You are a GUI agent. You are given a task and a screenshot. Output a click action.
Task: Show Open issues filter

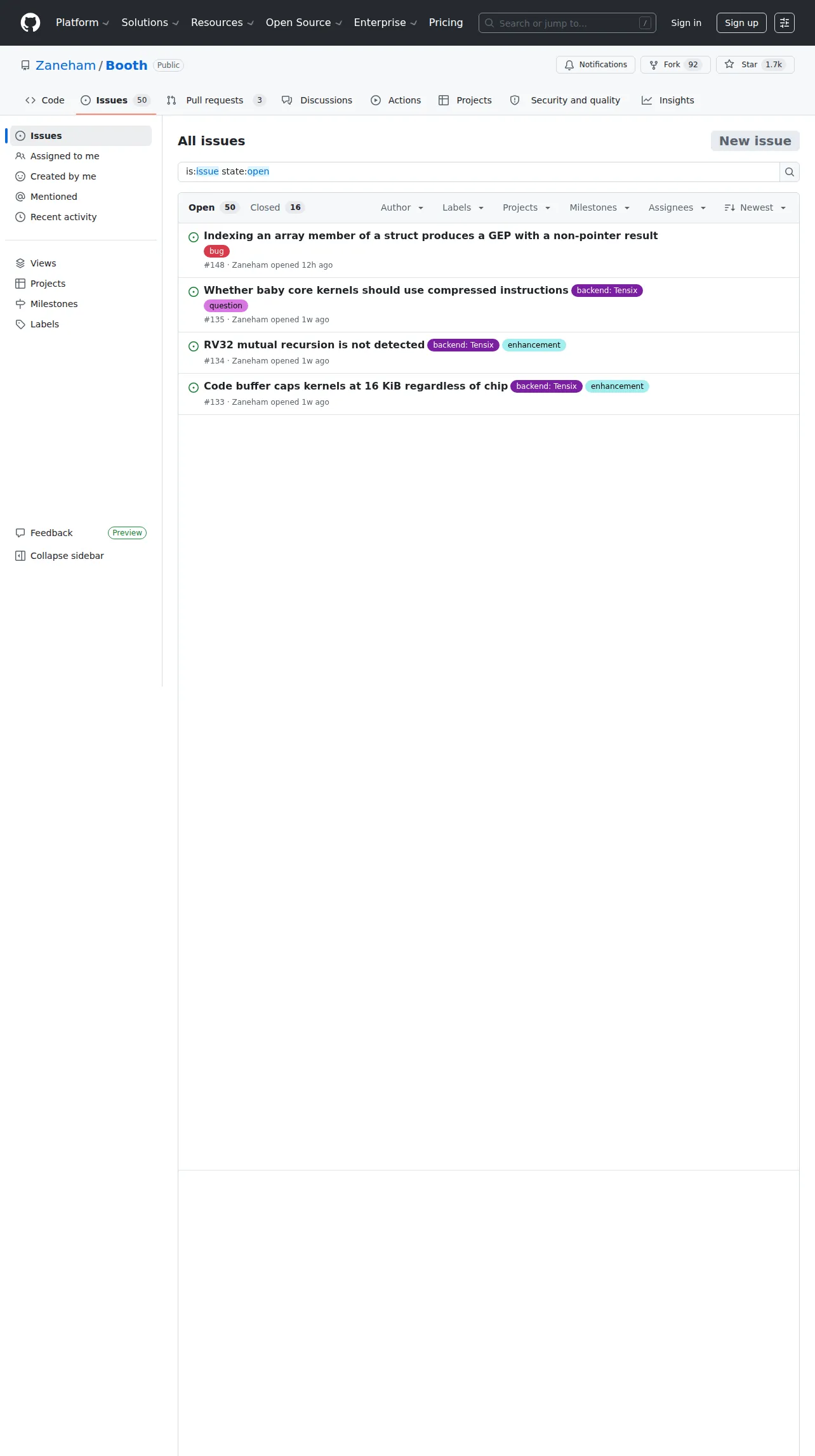click(213, 207)
